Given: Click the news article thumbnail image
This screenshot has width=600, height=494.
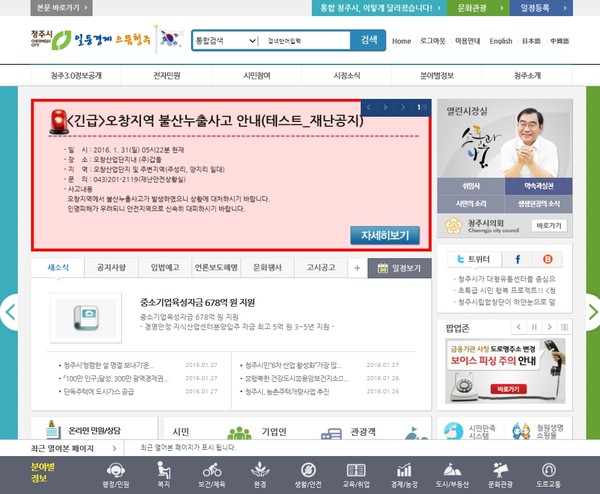Looking at the screenshot, I should click(86, 318).
